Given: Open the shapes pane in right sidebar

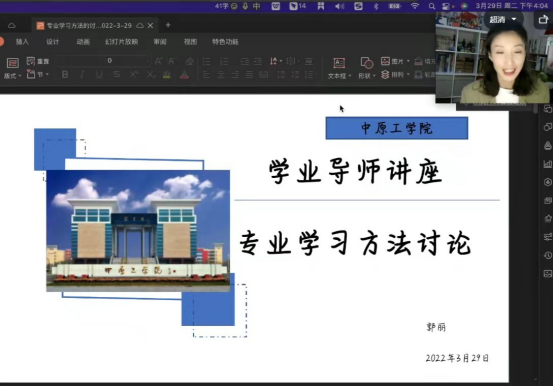Looking at the screenshot, I should point(548,127).
